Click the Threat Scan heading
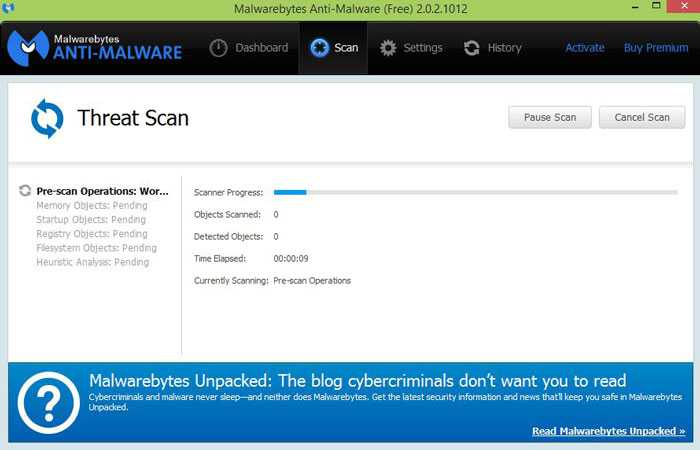 tap(133, 118)
